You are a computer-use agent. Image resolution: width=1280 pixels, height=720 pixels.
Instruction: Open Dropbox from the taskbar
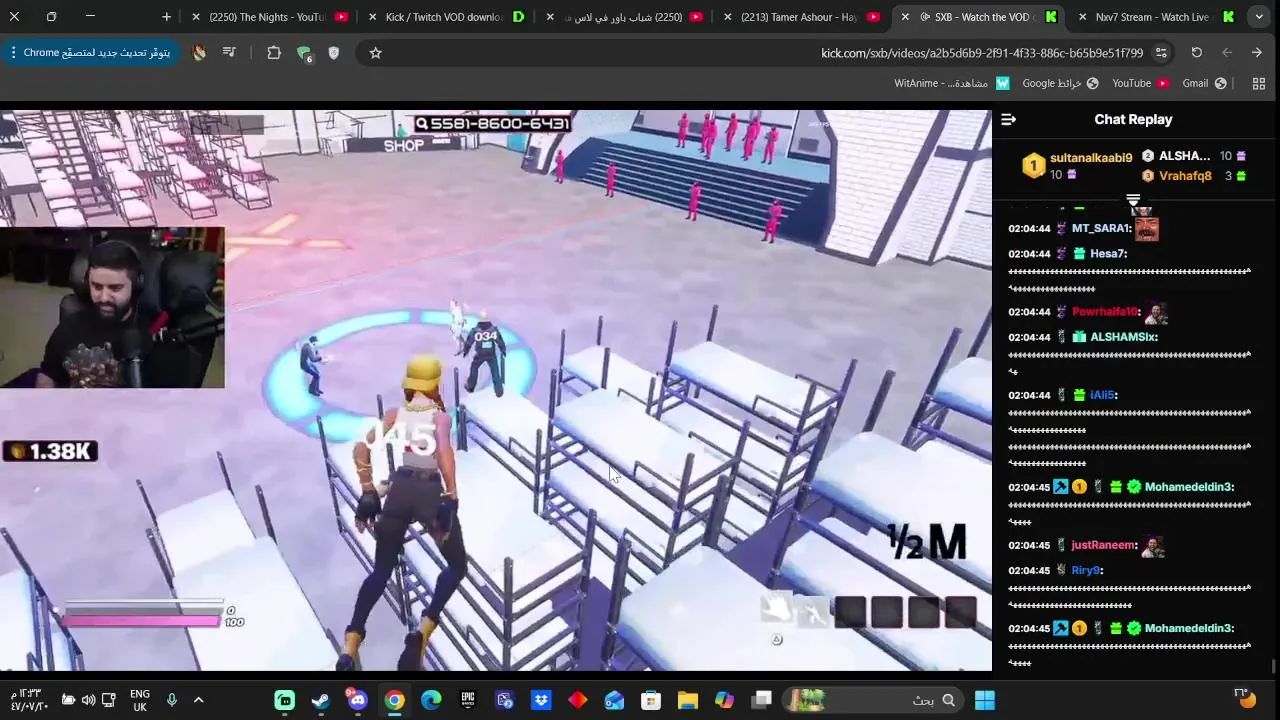pyautogui.click(x=541, y=700)
